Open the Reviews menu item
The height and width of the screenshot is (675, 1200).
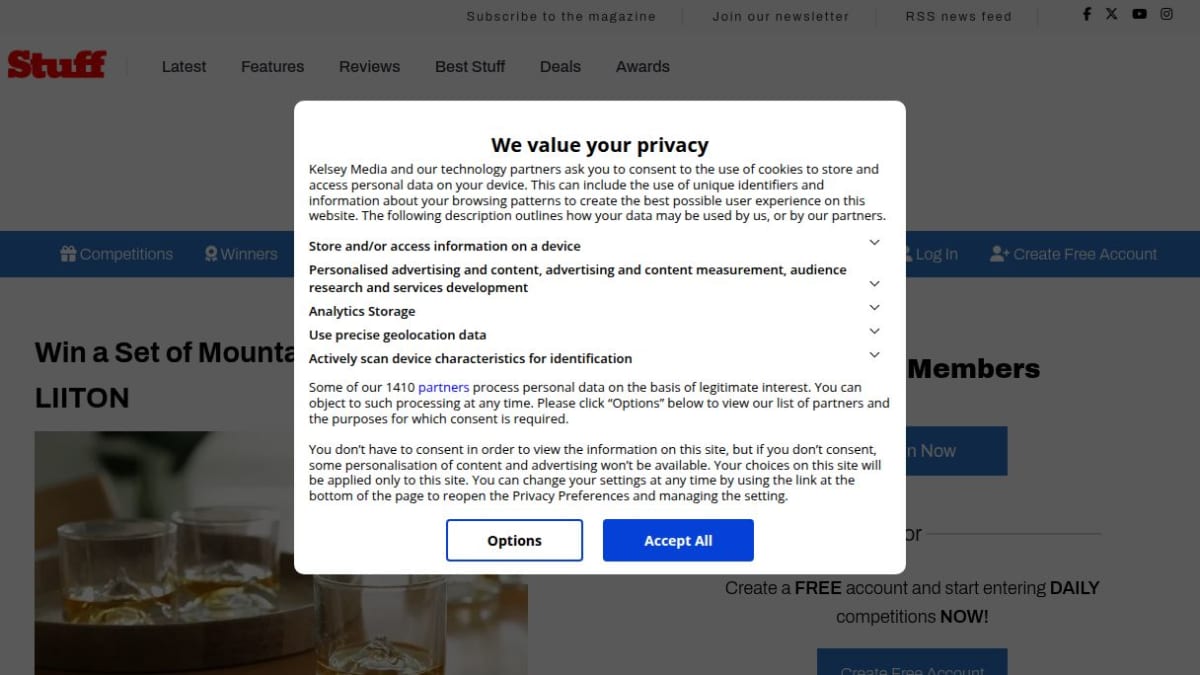click(369, 67)
